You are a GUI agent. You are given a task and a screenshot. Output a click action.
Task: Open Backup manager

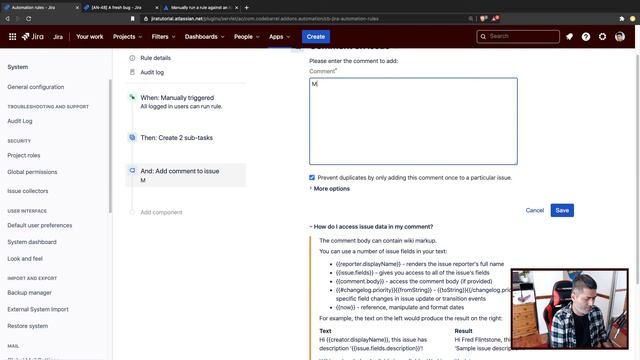tap(29, 293)
